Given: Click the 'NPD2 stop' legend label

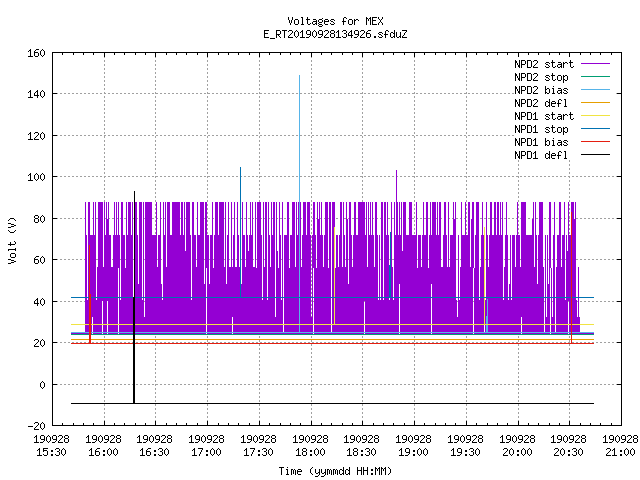Looking at the screenshot, I should [x=541, y=77].
